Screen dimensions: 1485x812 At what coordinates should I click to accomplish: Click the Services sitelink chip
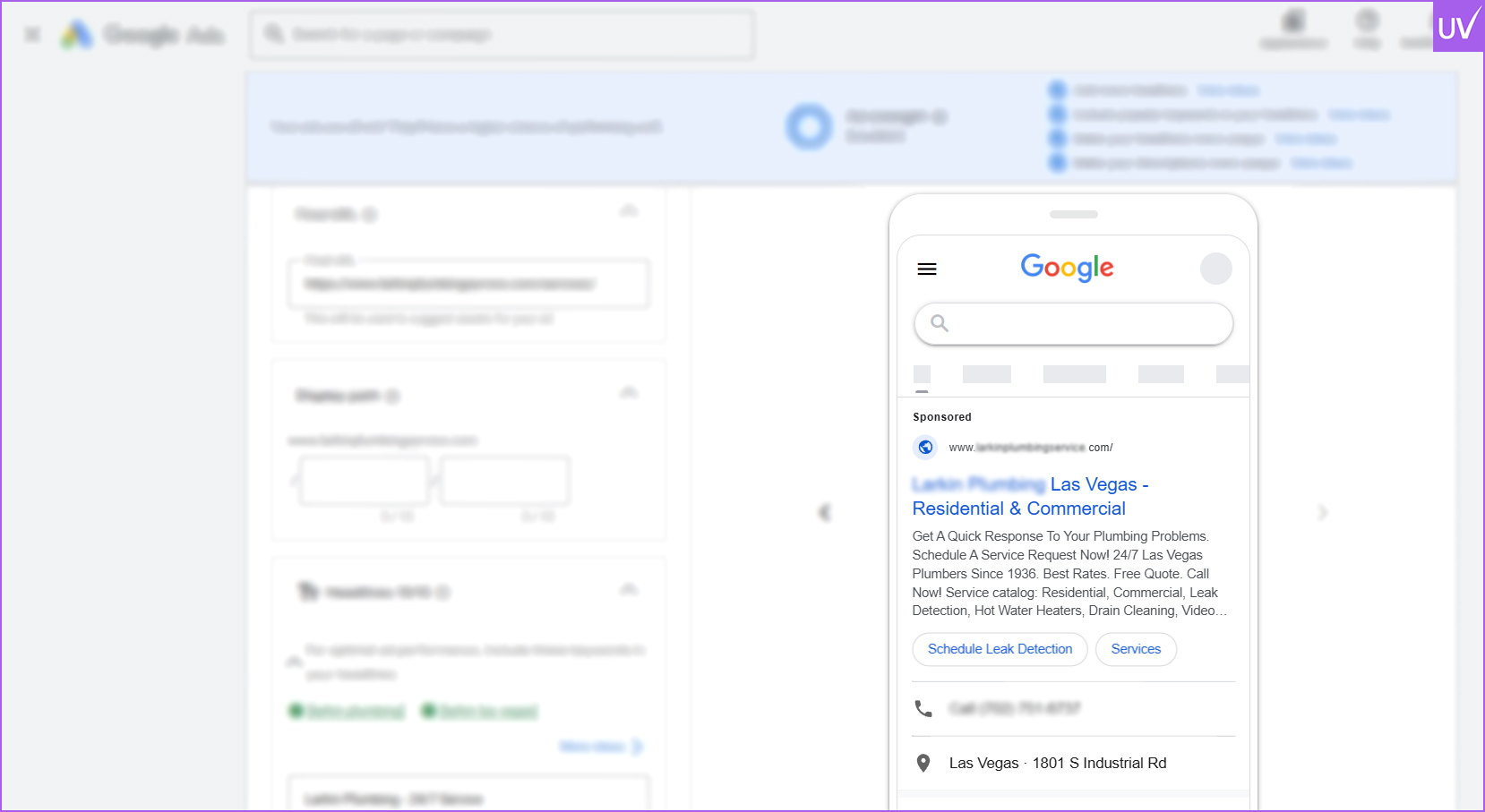(x=1136, y=649)
